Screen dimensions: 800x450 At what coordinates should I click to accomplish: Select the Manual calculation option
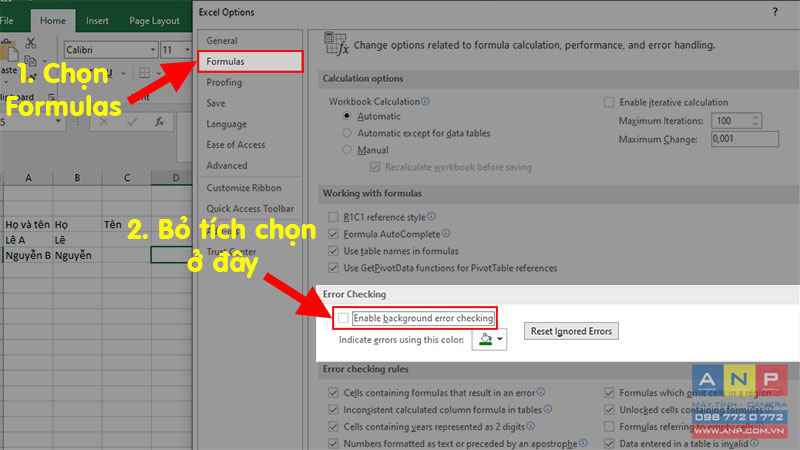point(347,149)
